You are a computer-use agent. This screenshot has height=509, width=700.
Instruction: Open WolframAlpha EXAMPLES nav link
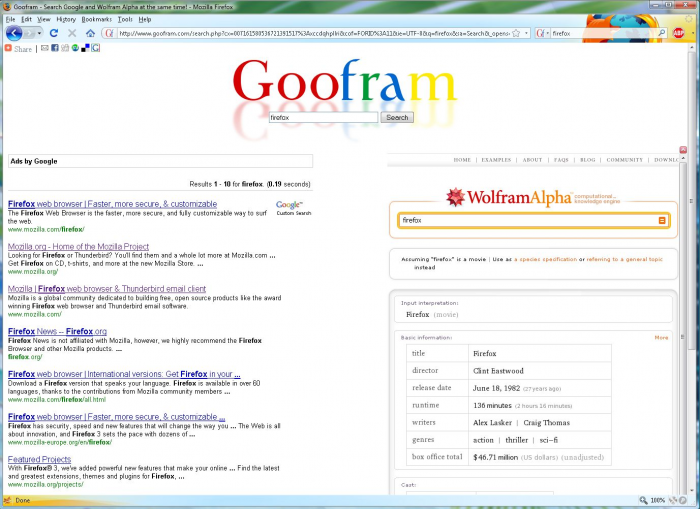496,160
